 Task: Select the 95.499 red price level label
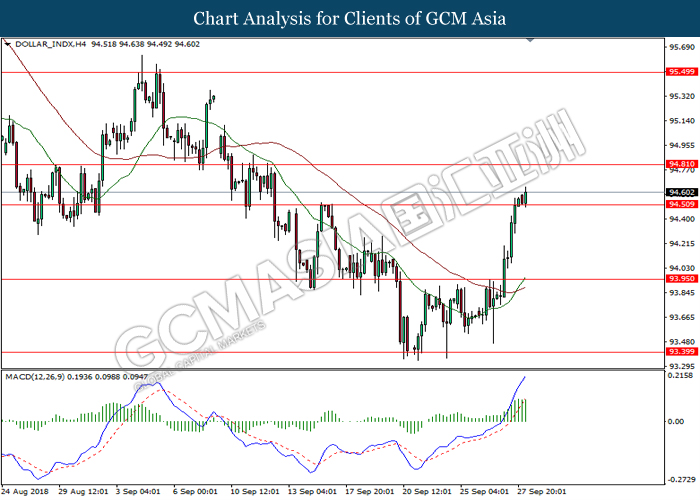[681, 72]
